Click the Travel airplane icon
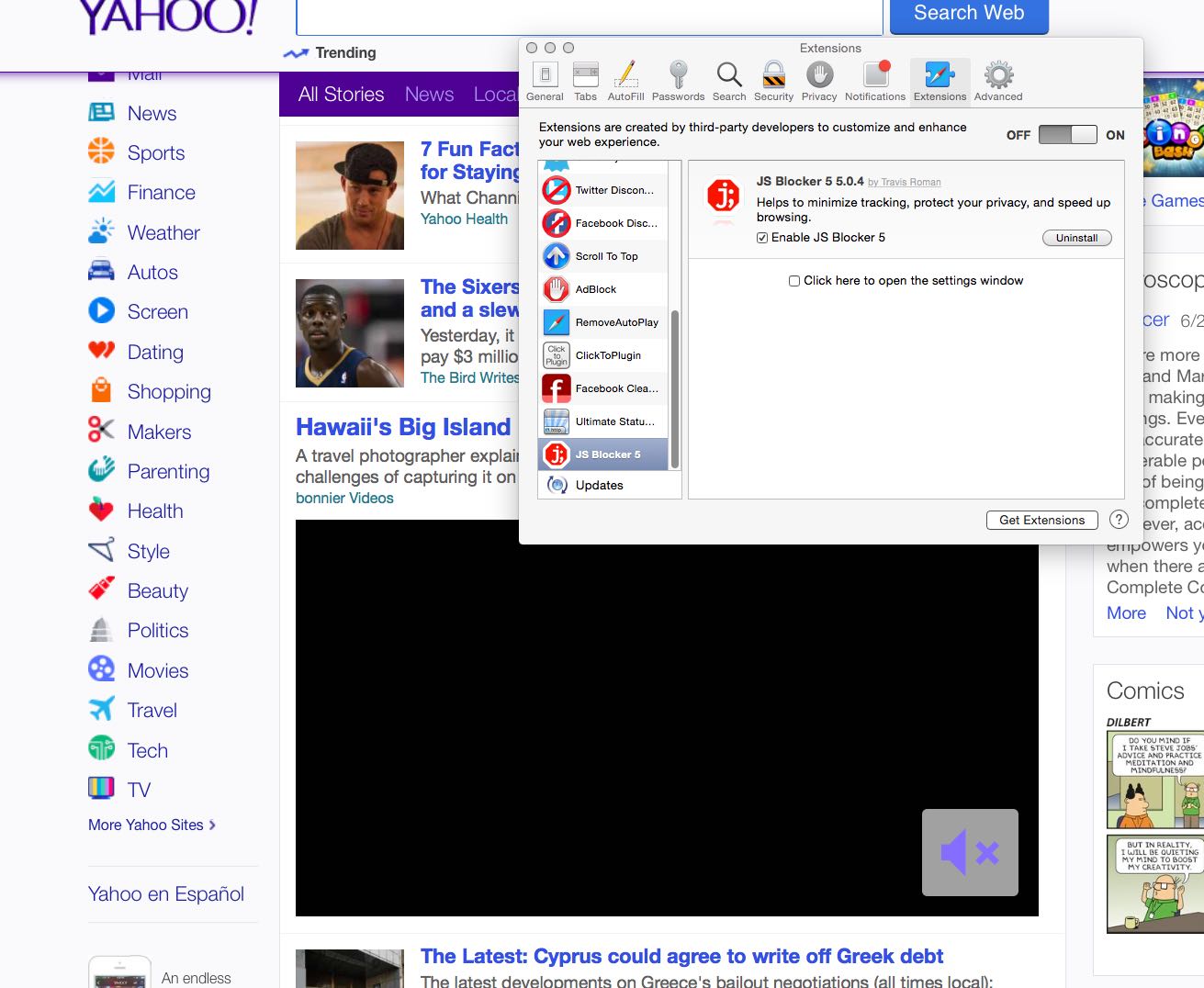This screenshot has width=1204, height=988. click(x=101, y=708)
